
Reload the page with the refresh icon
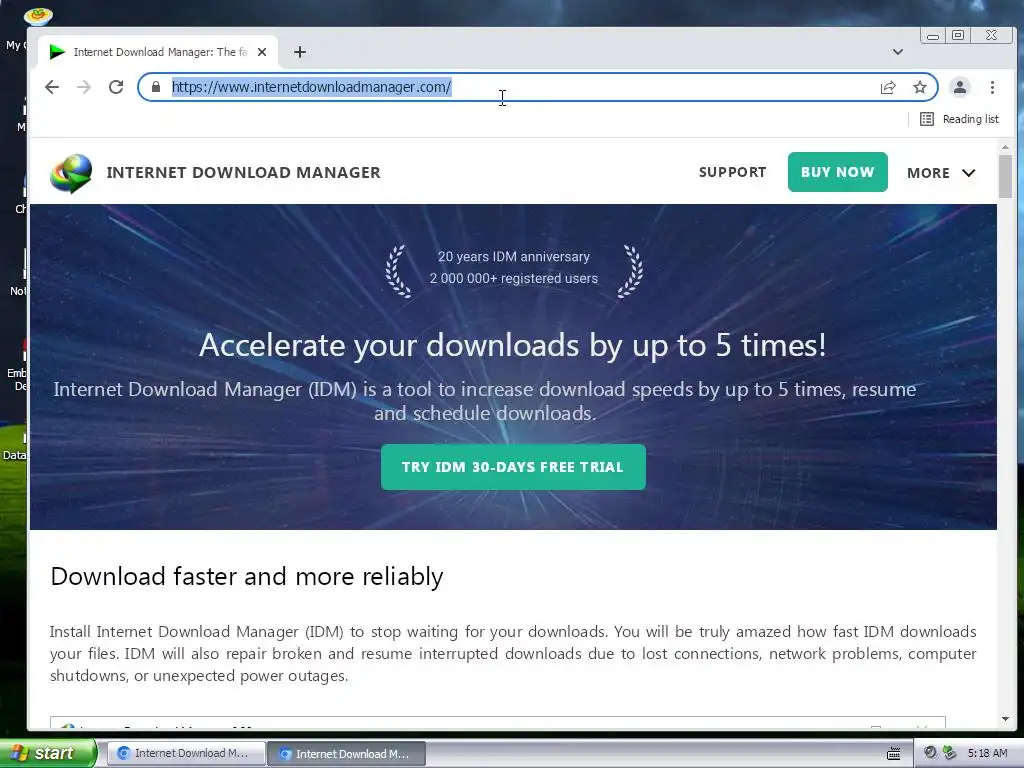click(x=116, y=87)
